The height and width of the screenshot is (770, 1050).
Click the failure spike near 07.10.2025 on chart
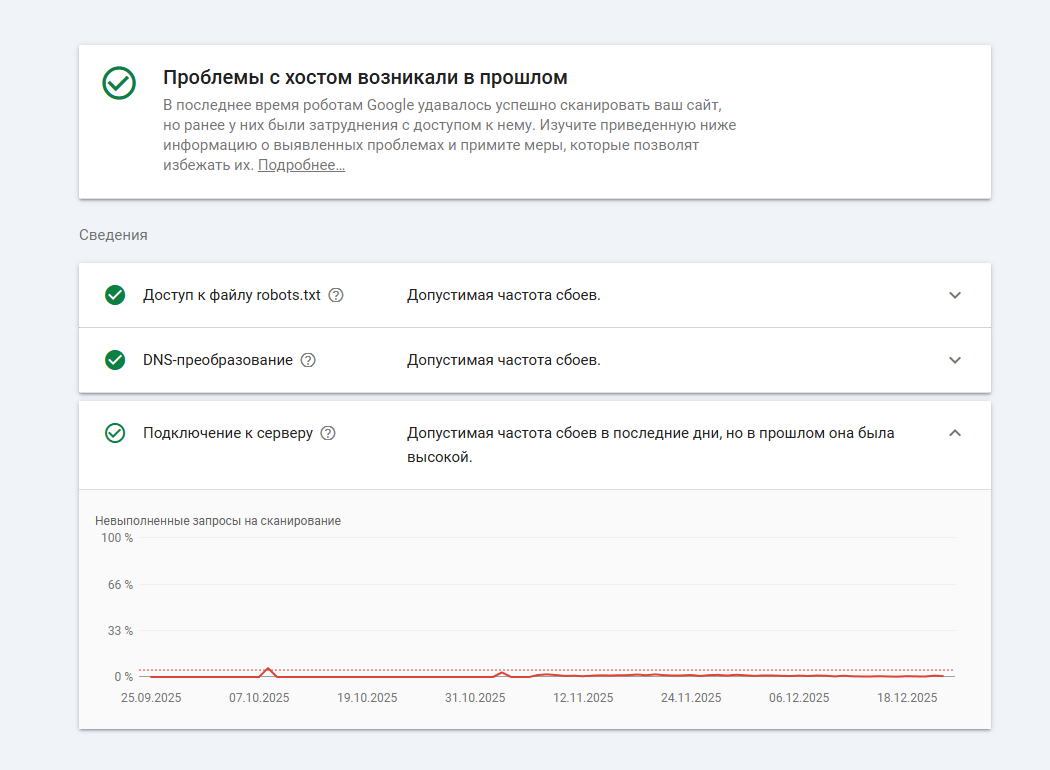[269, 671]
